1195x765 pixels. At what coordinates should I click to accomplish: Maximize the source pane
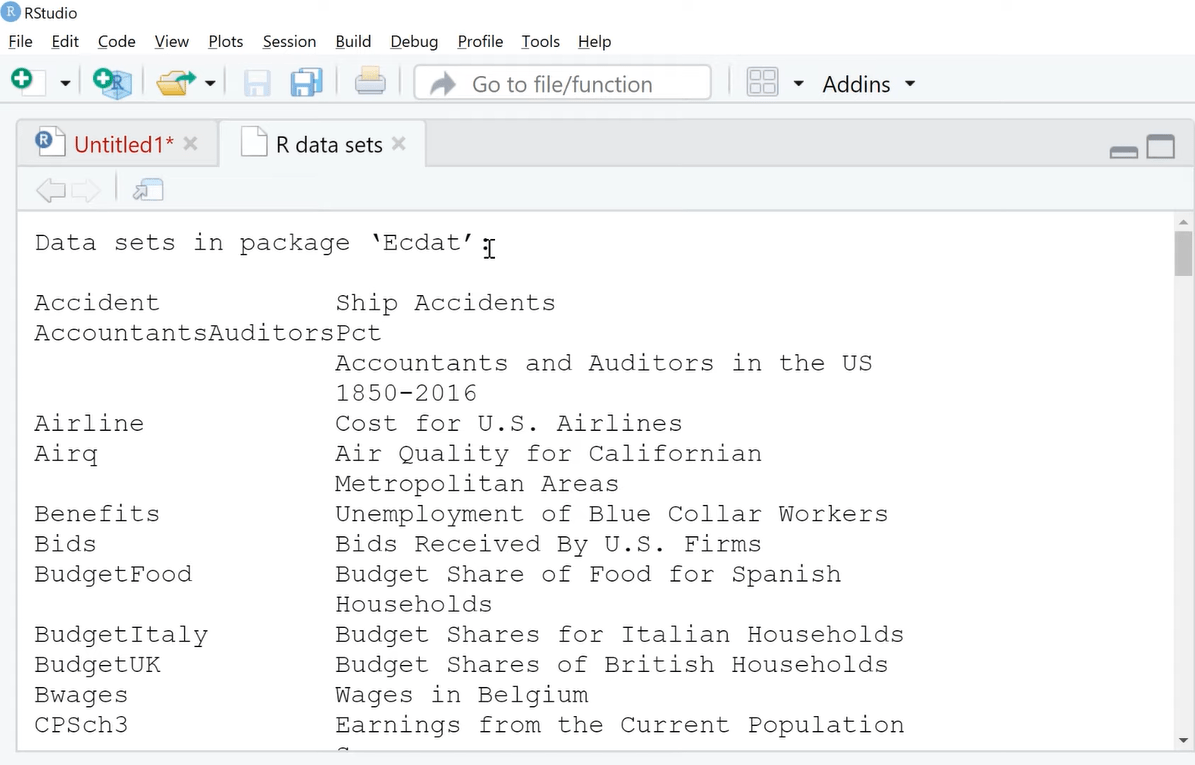coord(1161,146)
